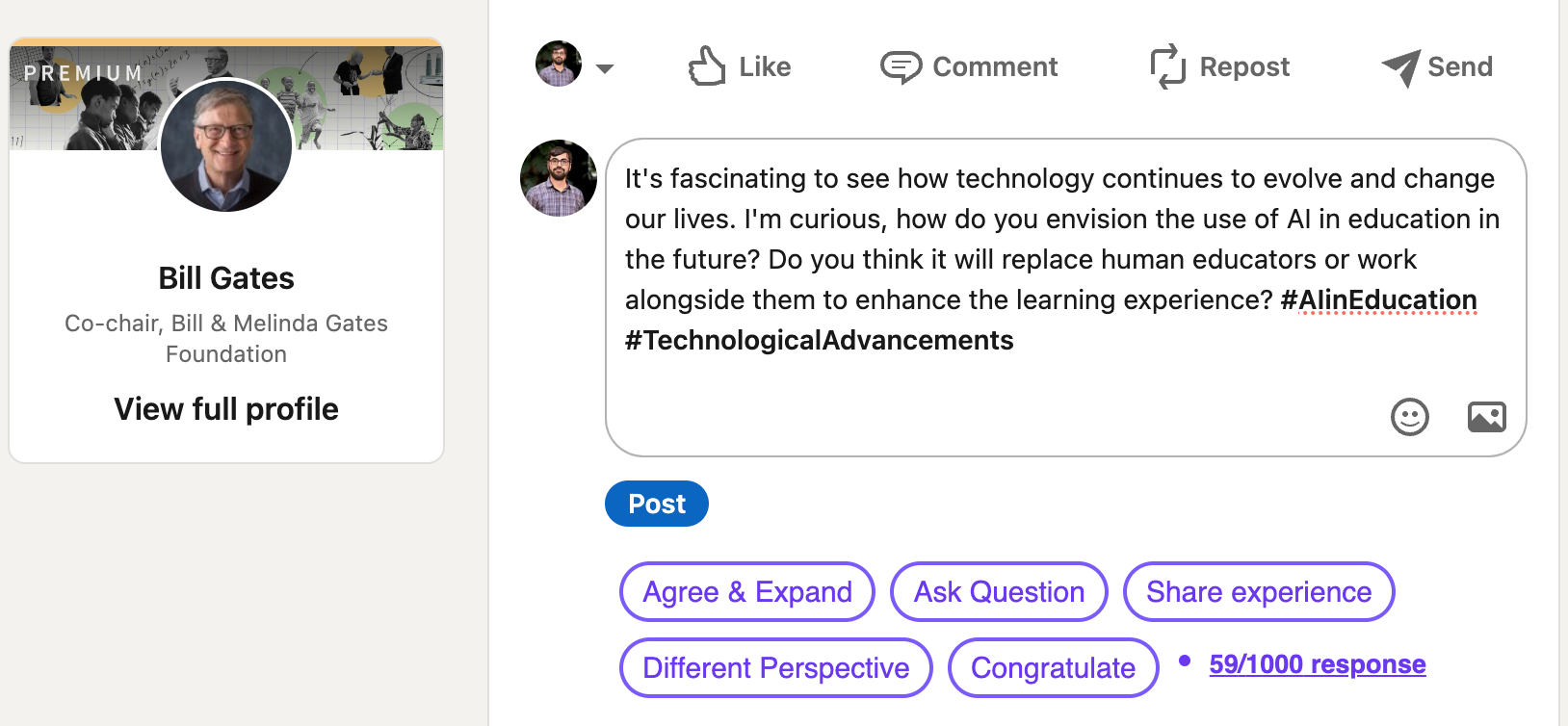Viewport: 1568px width, 726px height.
Task: Click the Like thumbs-up icon
Action: [707, 66]
